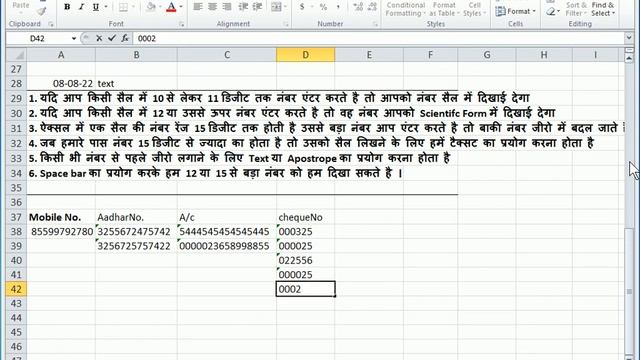Expand the formula bar chevron

629,38
